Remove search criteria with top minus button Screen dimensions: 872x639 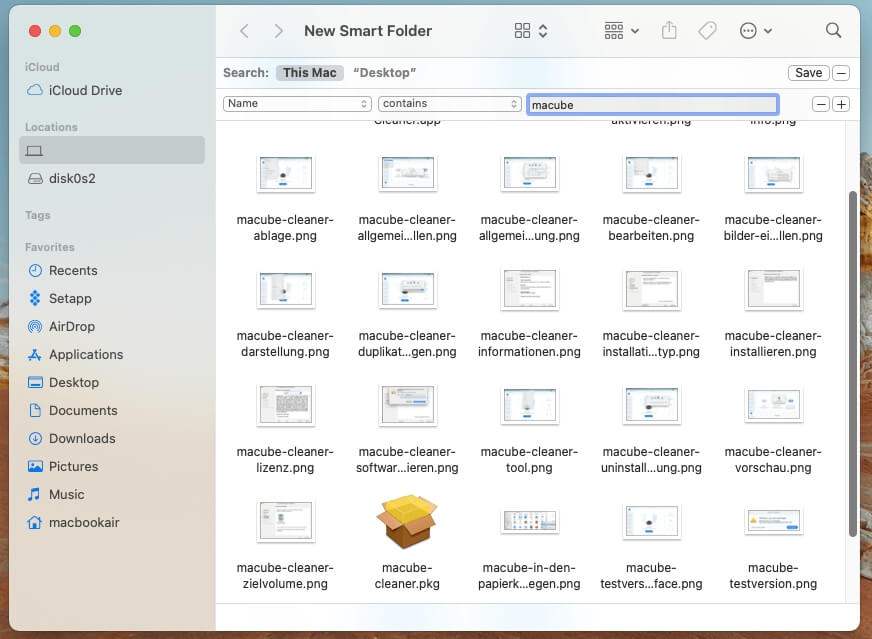pyautogui.click(x=841, y=73)
